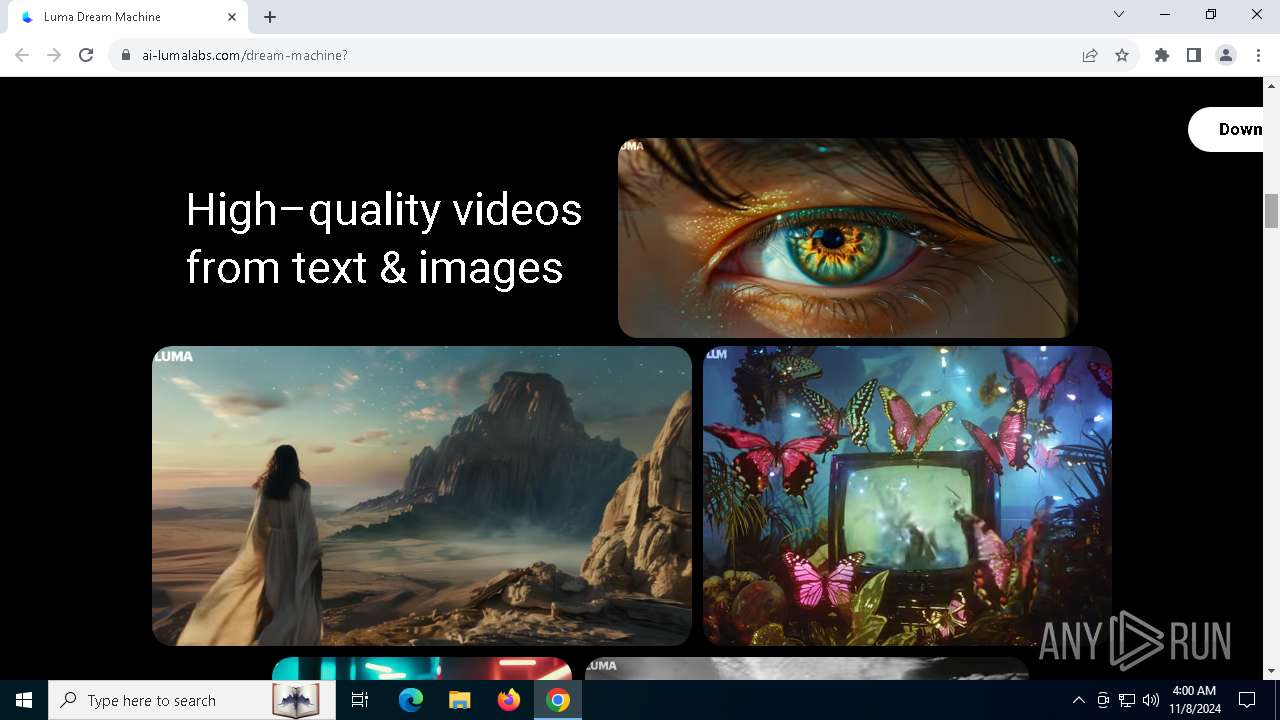Click the Download button

[x=1226, y=129]
